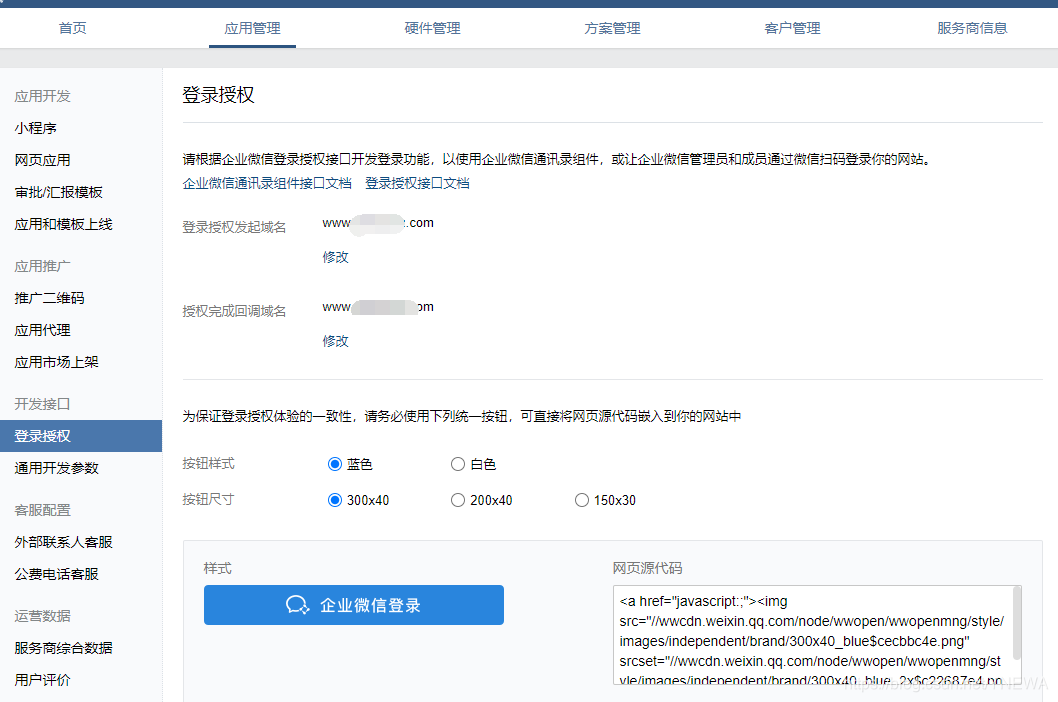Image resolution: width=1058 pixels, height=702 pixels.
Task: Go to 外部联系人客服
Action: 63,542
